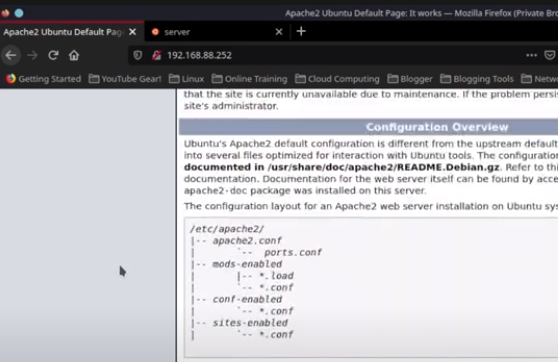
Task: Open the Getting Started bookmark
Action: pos(43,79)
